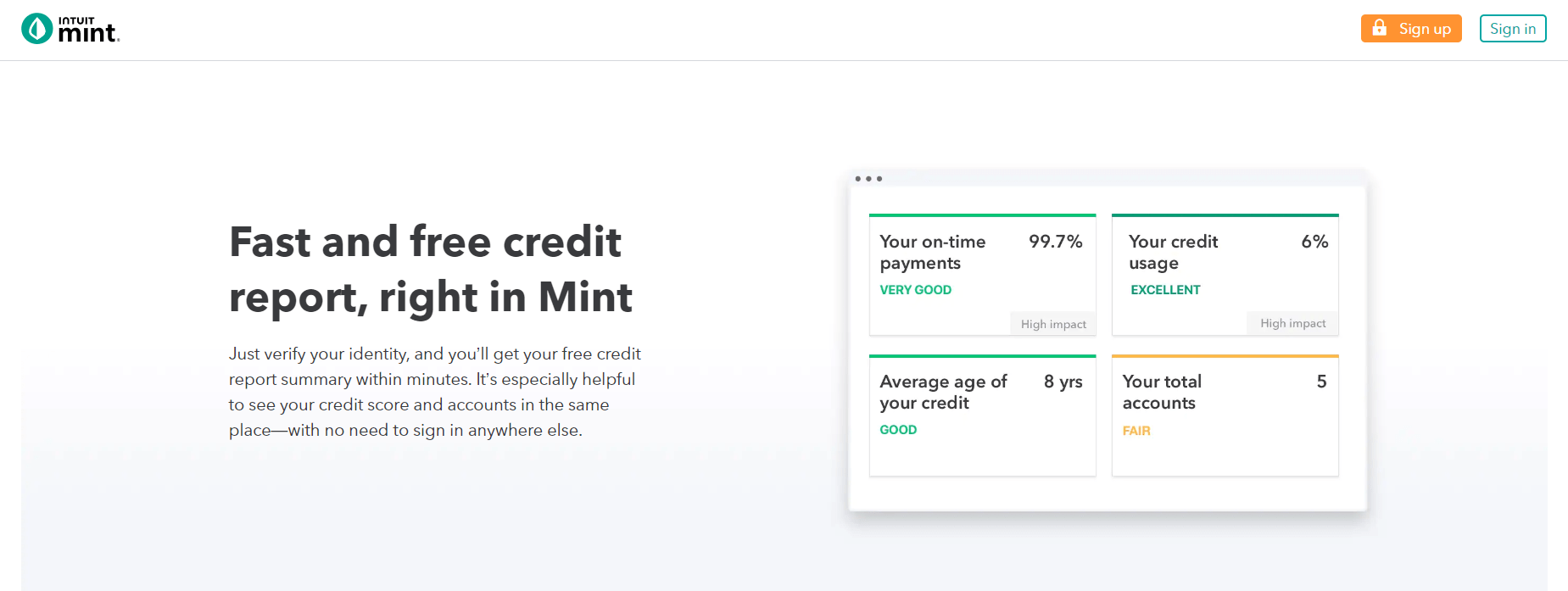Click High impact badge on payments card

pos(1053,324)
